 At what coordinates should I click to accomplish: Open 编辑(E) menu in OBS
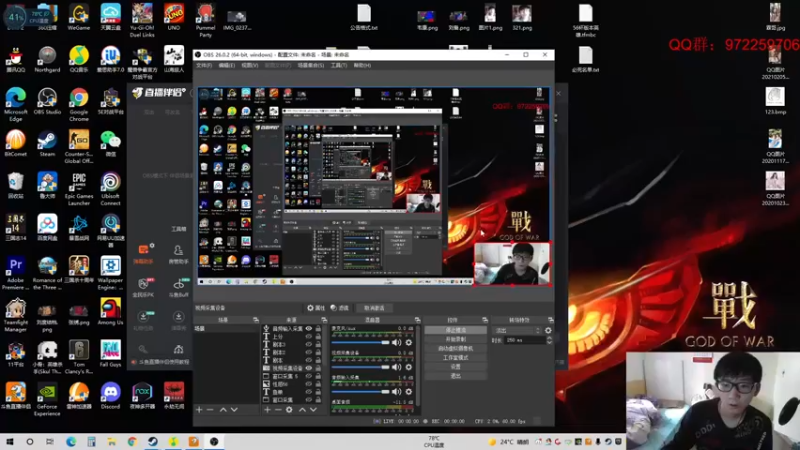pos(227,65)
